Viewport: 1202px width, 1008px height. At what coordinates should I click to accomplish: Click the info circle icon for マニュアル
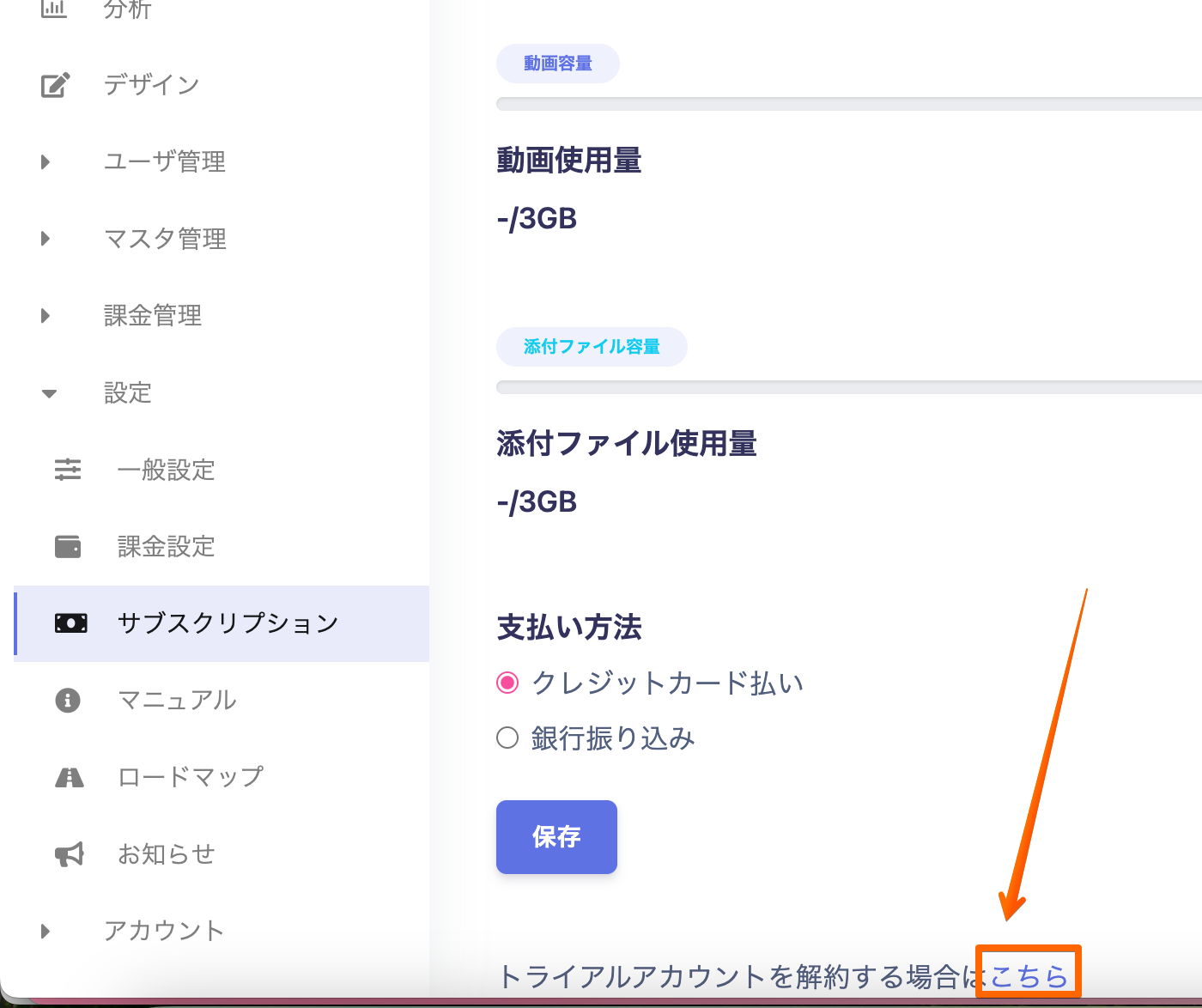(x=68, y=700)
